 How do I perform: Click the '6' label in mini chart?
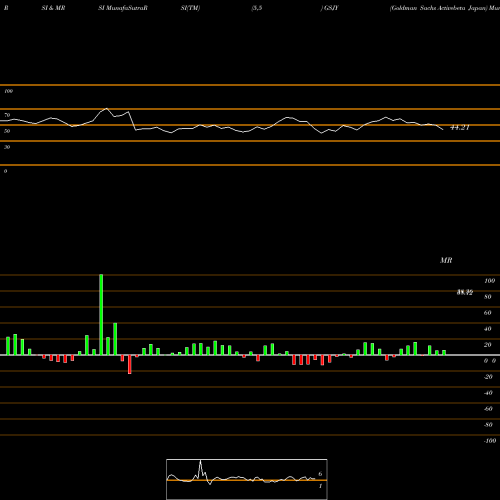coord(320,474)
